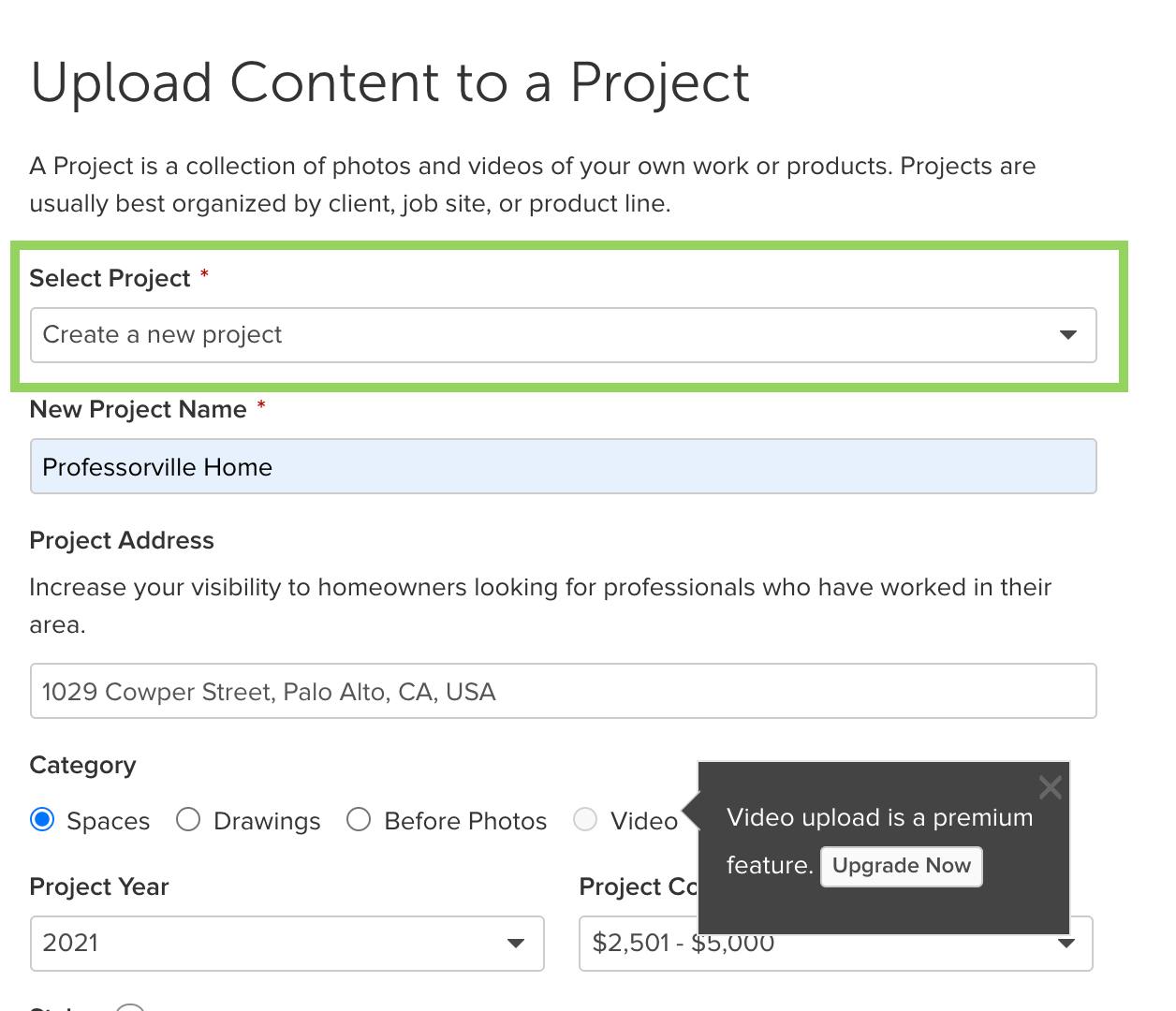This screenshot has height=1011, width=1176.
Task: Click the Upgrade Now button
Action: (902, 866)
